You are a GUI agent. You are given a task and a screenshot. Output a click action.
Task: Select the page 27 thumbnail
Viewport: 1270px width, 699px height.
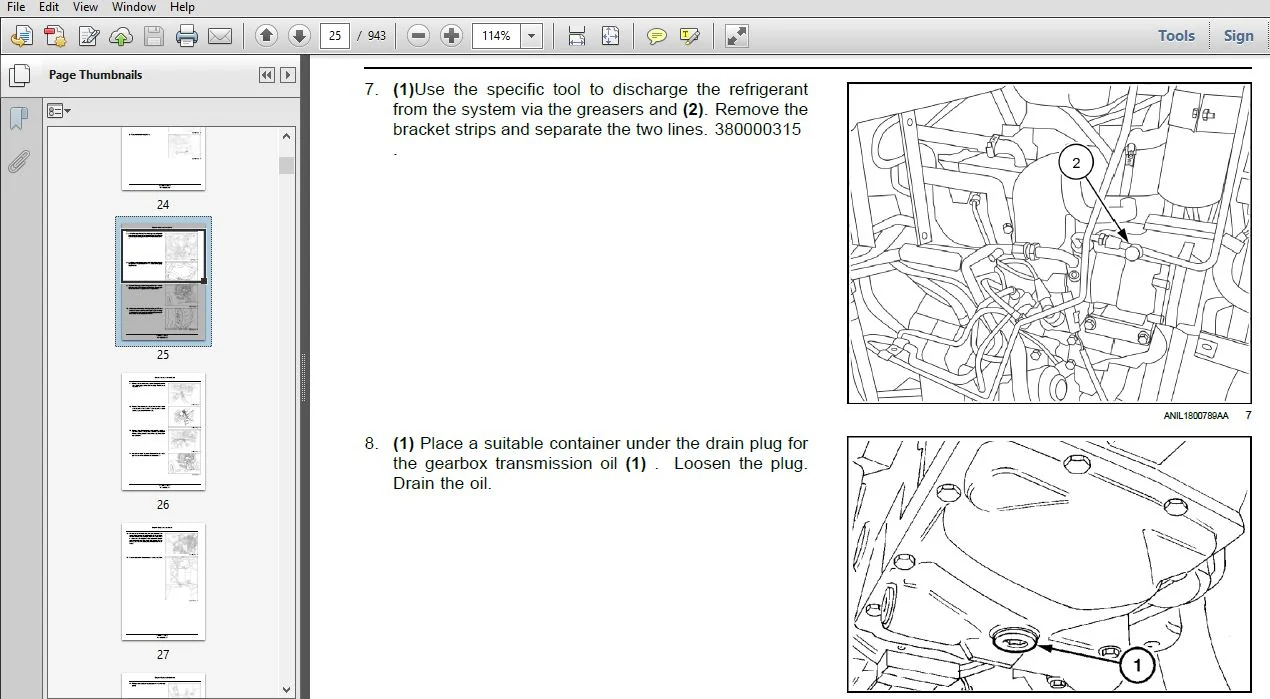coord(163,582)
